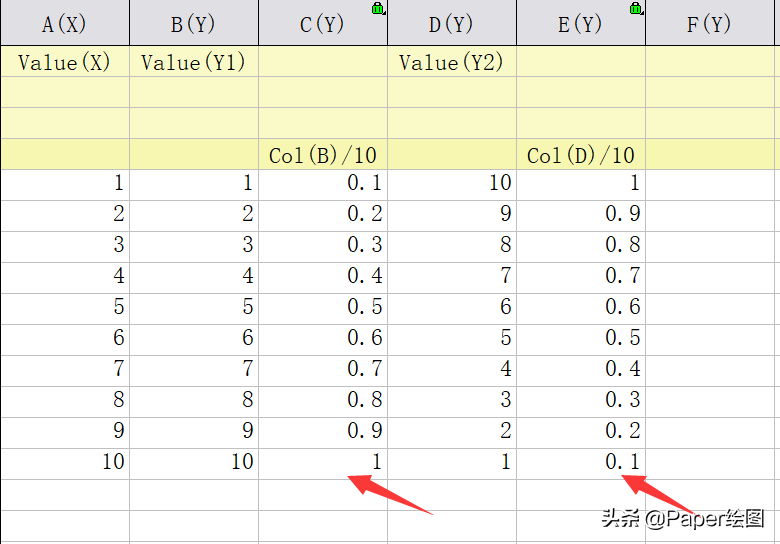Click the green lock icon on column C(Y)

pos(378,8)
